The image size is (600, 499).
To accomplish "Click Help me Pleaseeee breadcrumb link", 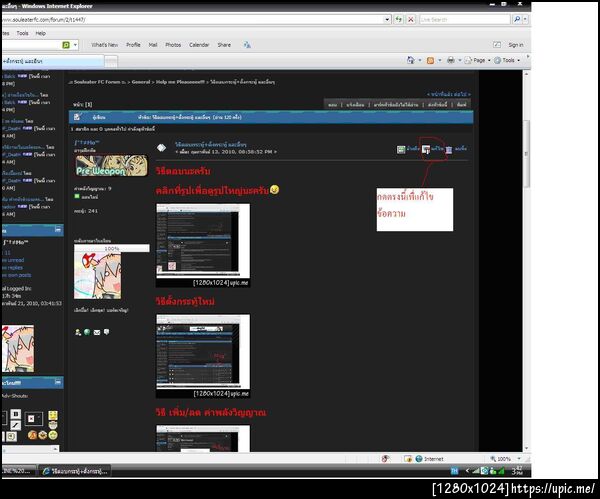I will [x=180, y=82].
